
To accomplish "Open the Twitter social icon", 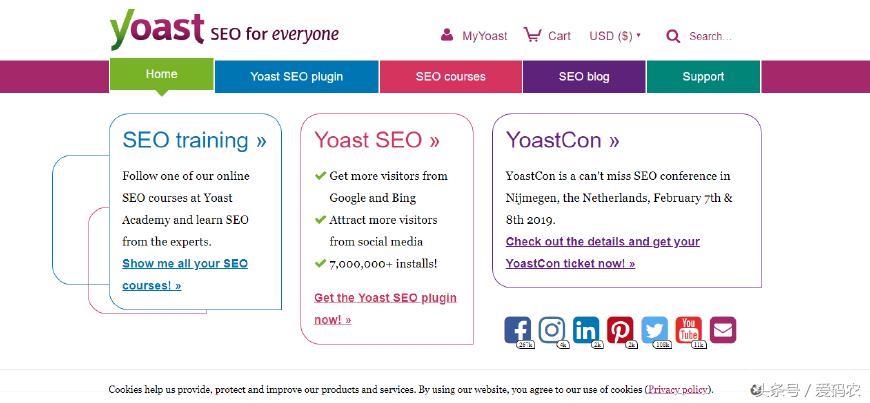I will [x=655, y=330].
